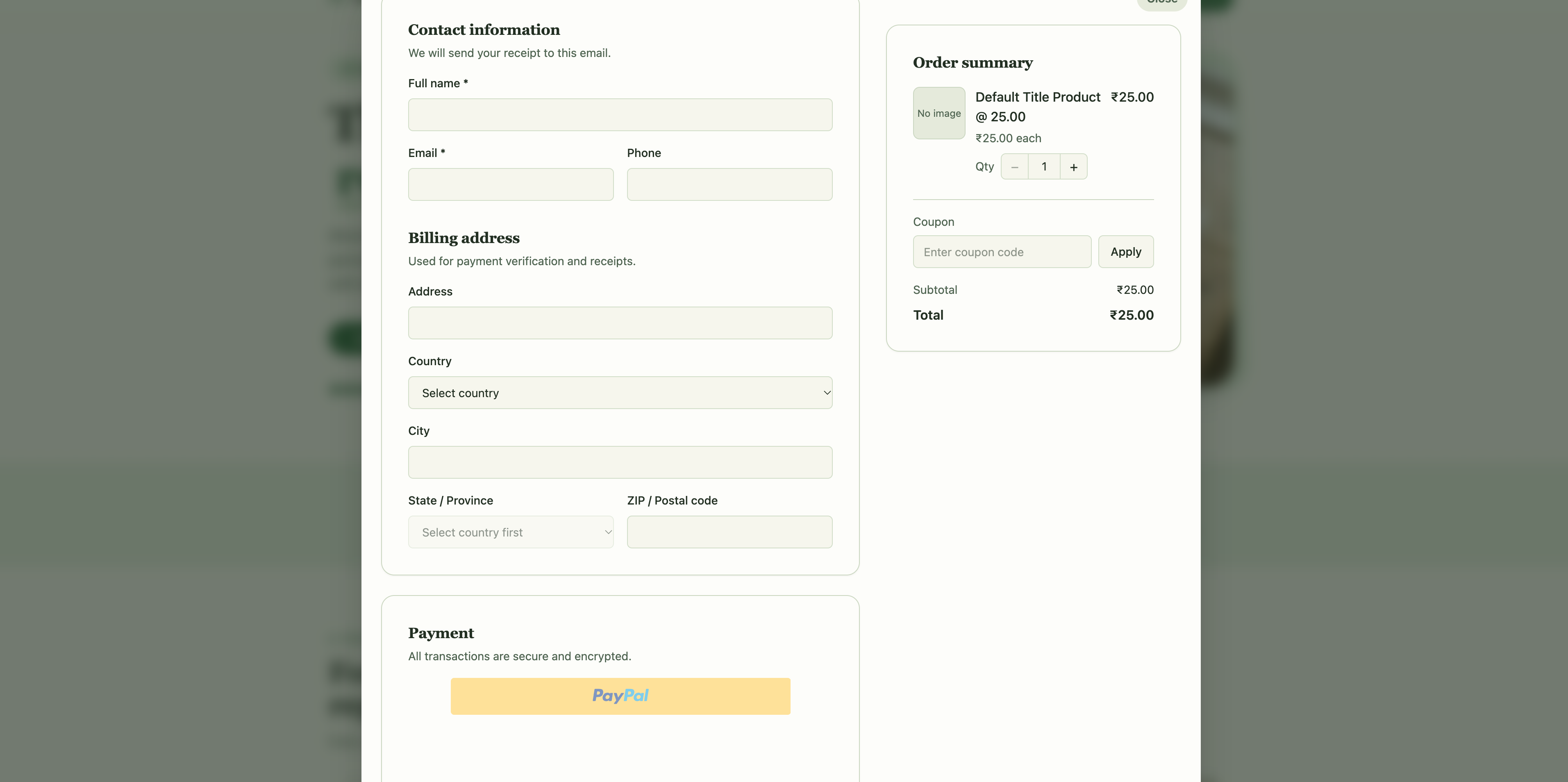This screenshot has width=1568, height=782.
Task: Open the Select country dropdown
Action: coord(620,393)
